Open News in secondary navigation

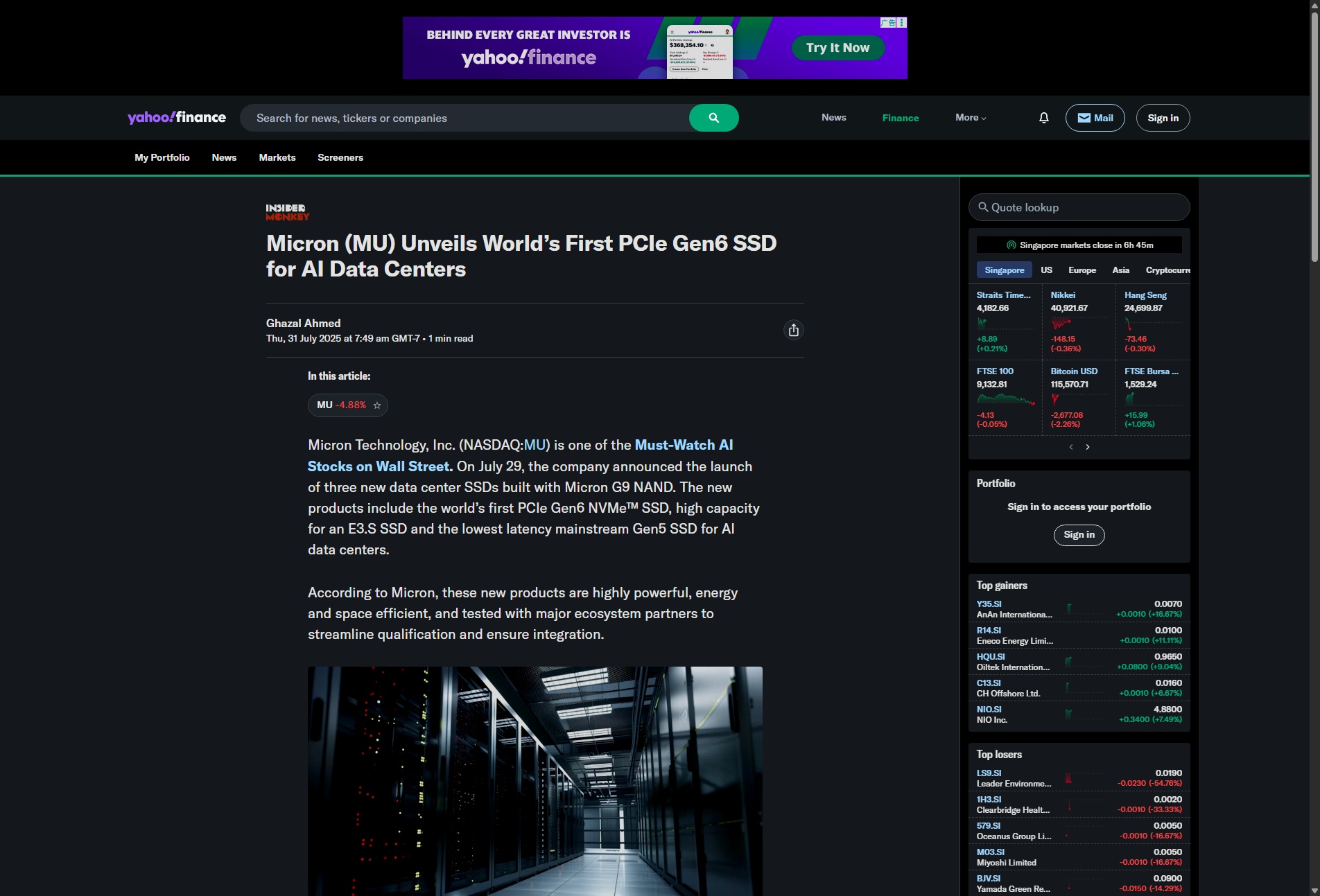coord(224,157)
